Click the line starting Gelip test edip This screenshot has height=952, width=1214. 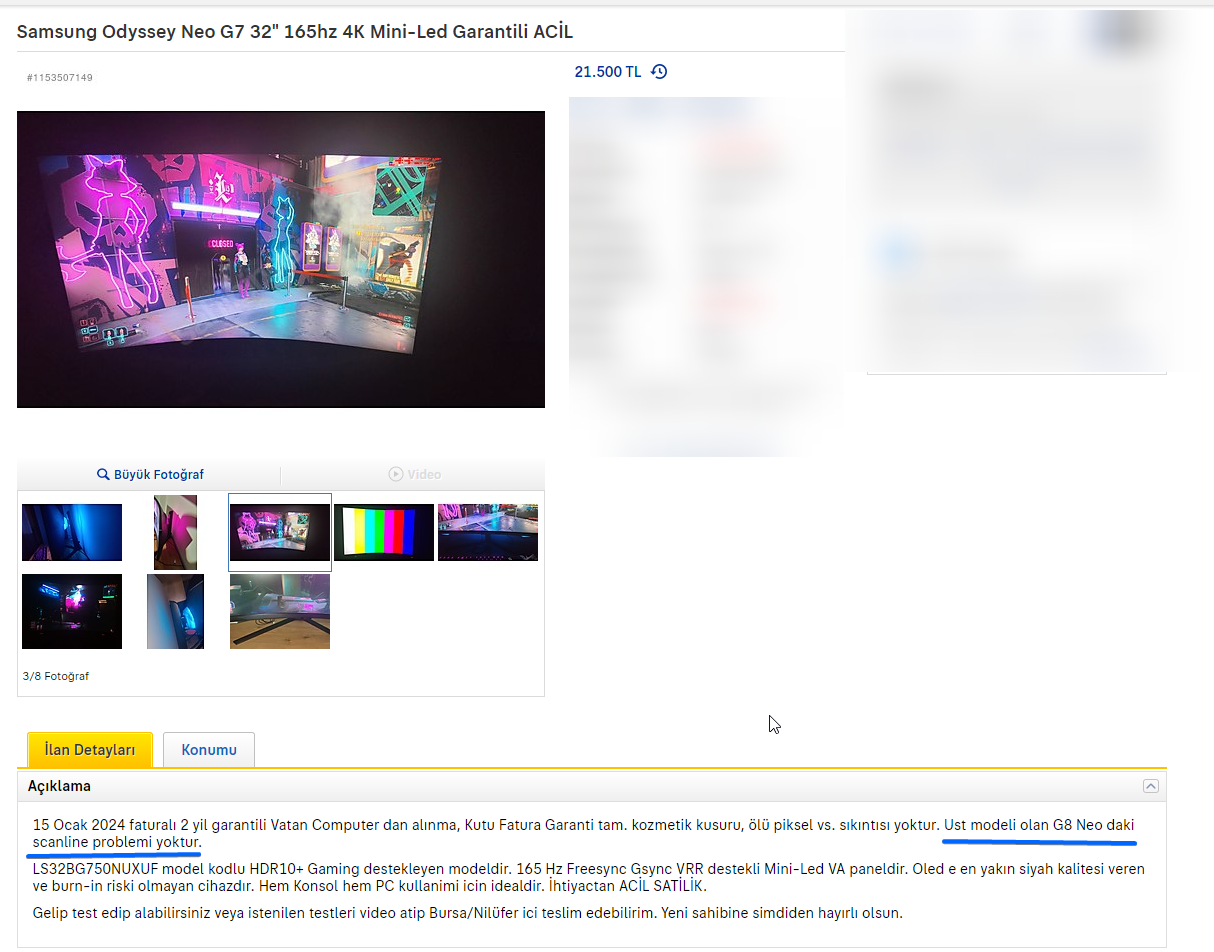click(x=468, y=913)
